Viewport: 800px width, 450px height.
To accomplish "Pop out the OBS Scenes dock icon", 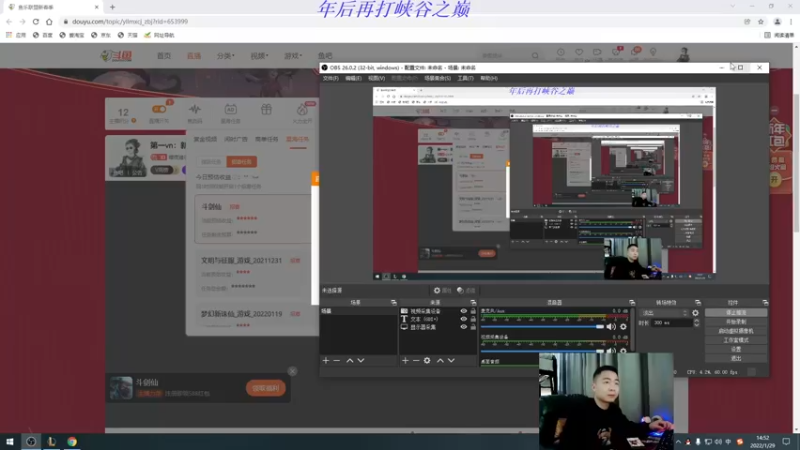I will [x=393, y=303].
